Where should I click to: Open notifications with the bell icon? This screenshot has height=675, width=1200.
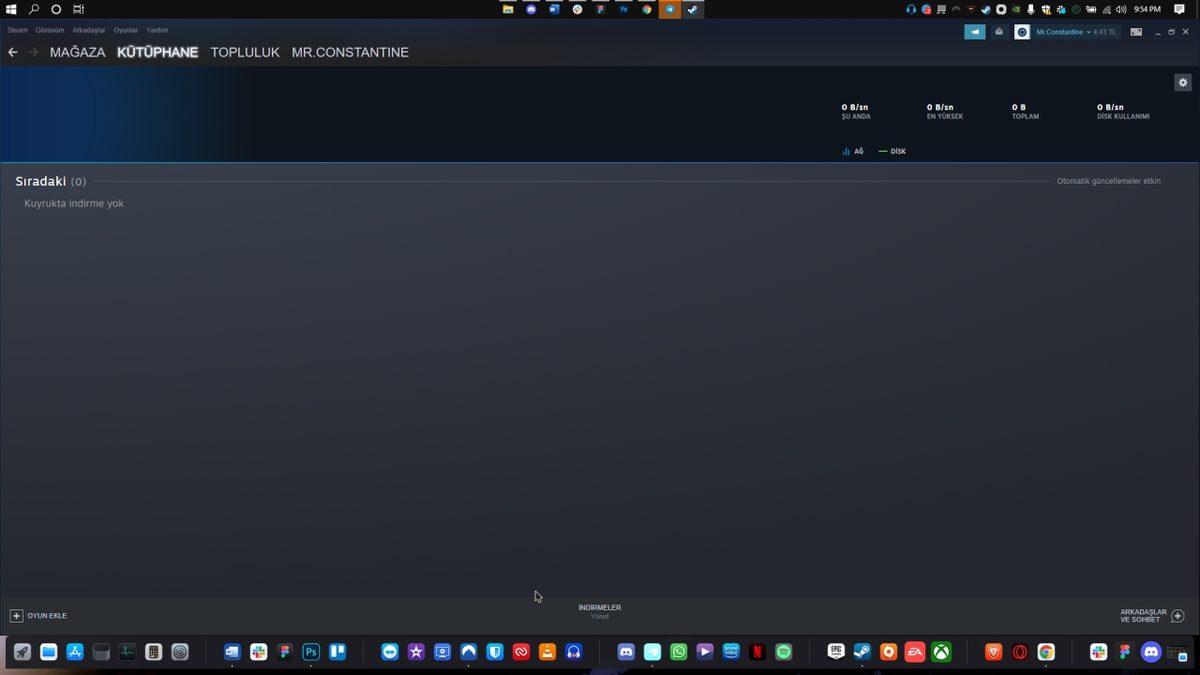[998, 31]
